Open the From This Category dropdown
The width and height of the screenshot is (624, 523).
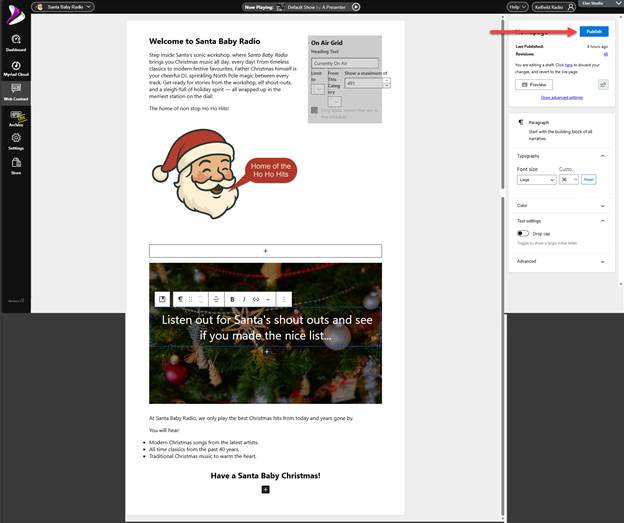[x=335, y=102]
